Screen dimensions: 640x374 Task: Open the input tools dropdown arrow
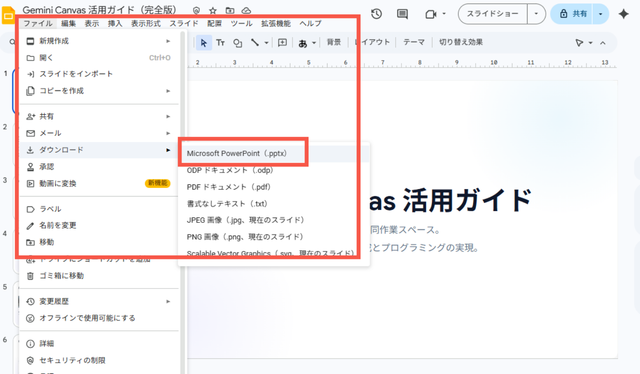point(314,42)
